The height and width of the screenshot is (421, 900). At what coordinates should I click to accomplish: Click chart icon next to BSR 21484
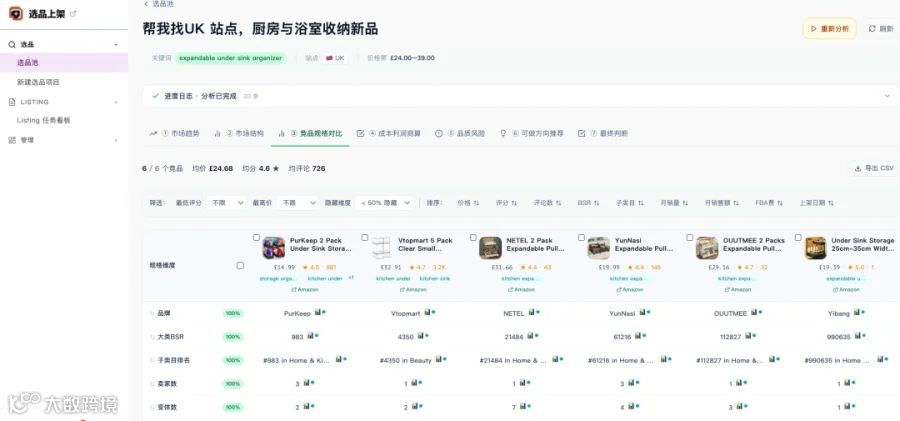[531, 335]
